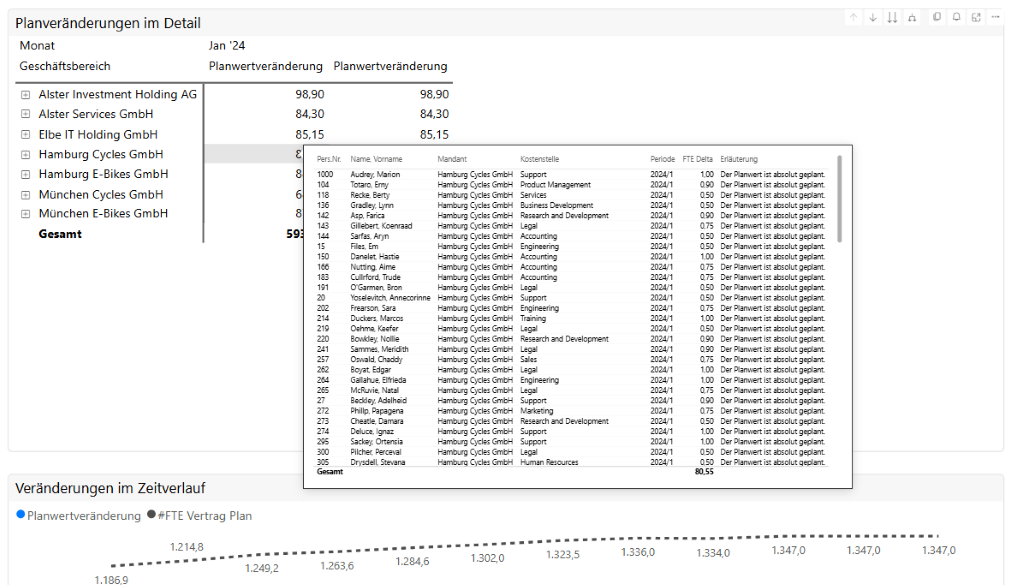
Task: Expand Elbe IT Holding GmbH row
Action: click(x=25, y=134)
